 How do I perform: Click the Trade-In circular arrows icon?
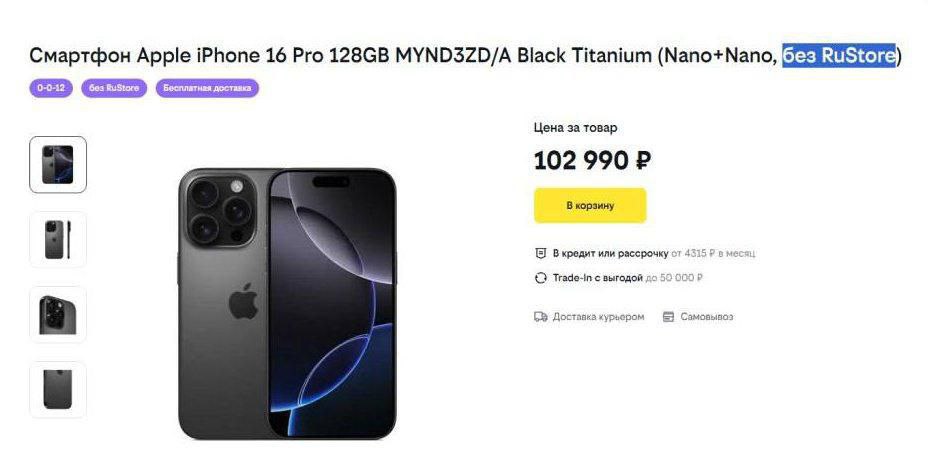pos(540,278)
